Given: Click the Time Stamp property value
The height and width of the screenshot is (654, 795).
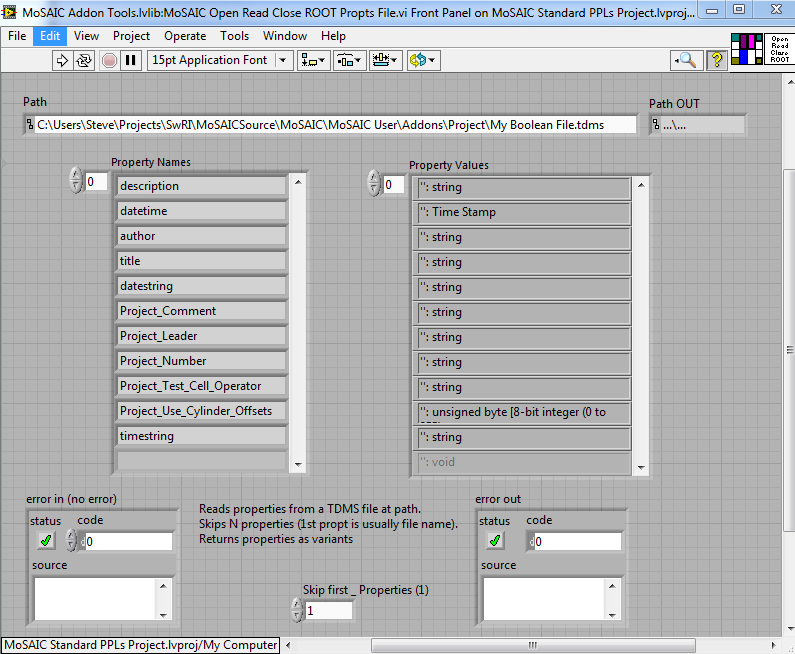Looking at the screenshot, I should click(x=522, y=213).
